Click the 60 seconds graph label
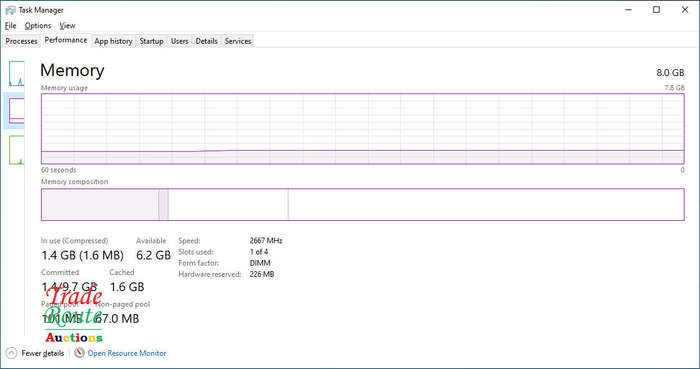 click(58, 170)
